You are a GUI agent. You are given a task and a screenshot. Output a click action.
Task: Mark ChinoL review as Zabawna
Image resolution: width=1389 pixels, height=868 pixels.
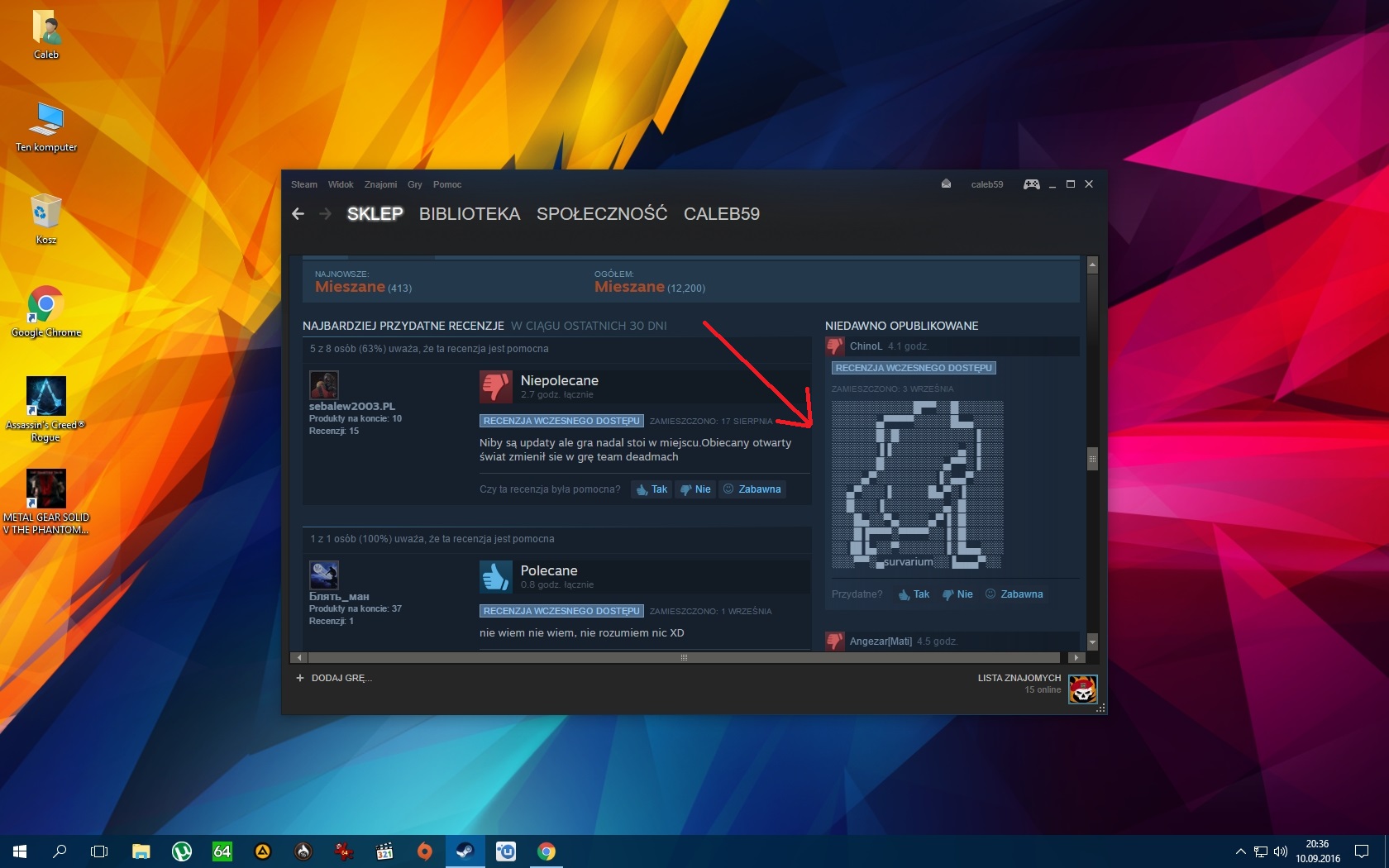pyautogui.click(x=1014, y=594)
